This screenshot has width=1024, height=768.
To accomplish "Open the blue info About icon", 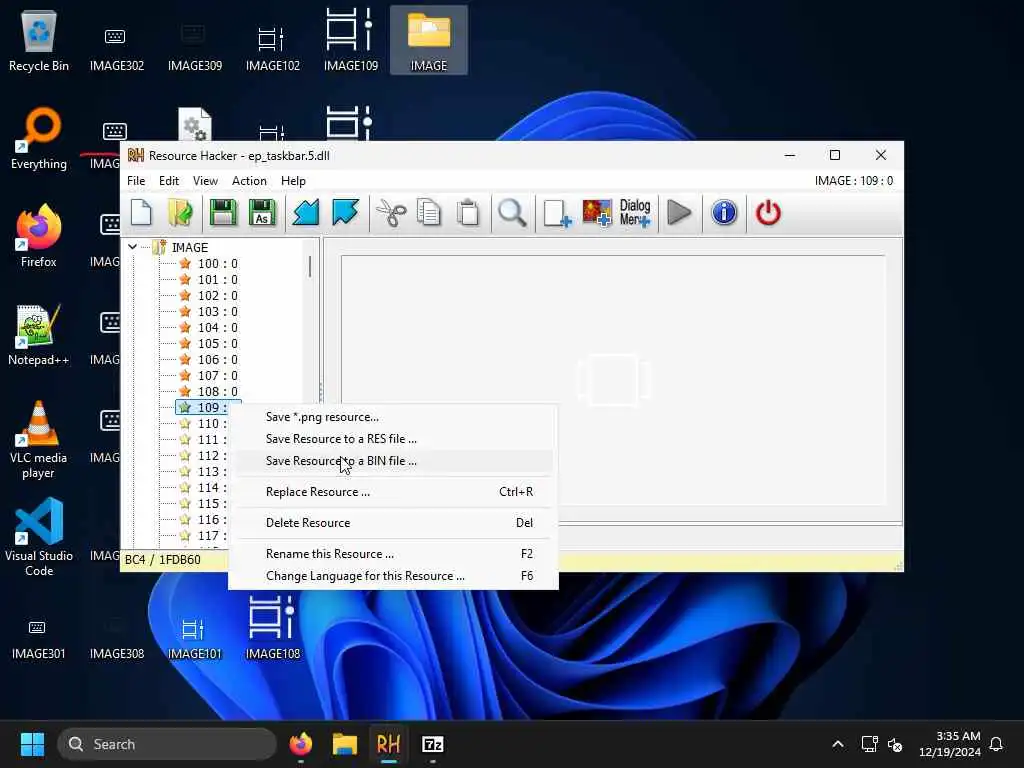I will coord(724,213).
